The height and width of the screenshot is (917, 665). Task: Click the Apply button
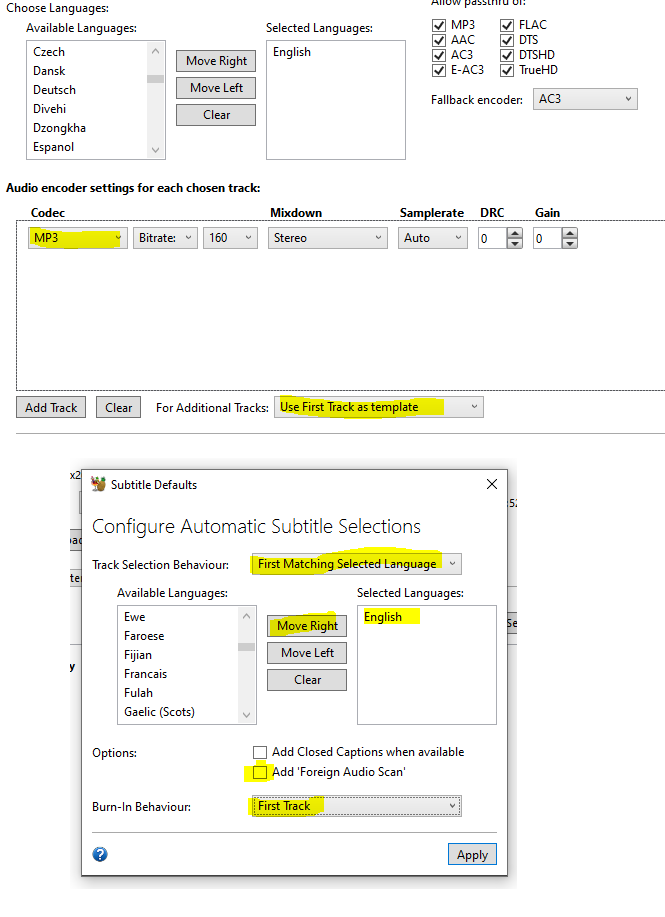(473, 854)
